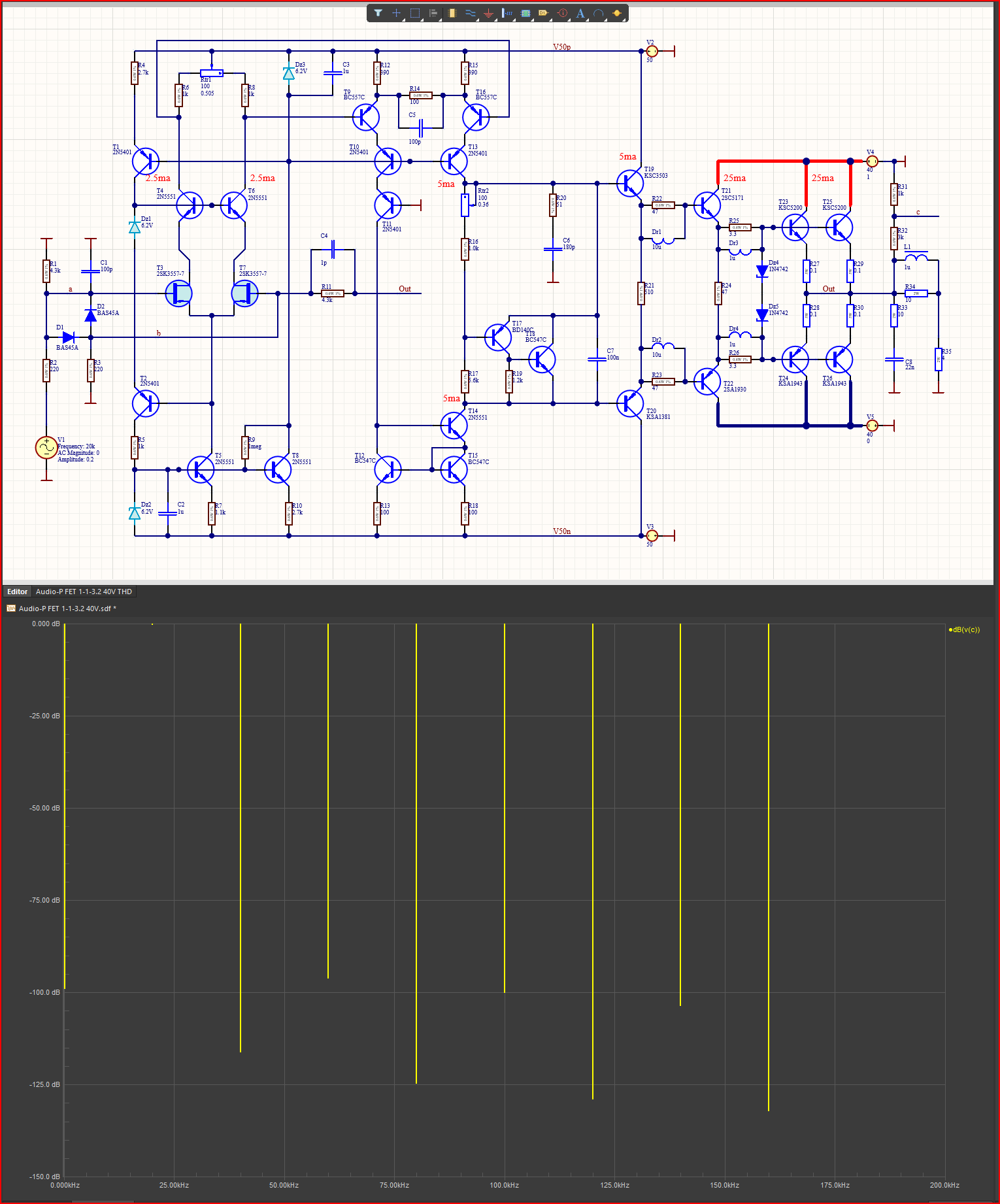Select the arc drawing tool
This screenshot has height=1204, width=1000.
(598, 12)
